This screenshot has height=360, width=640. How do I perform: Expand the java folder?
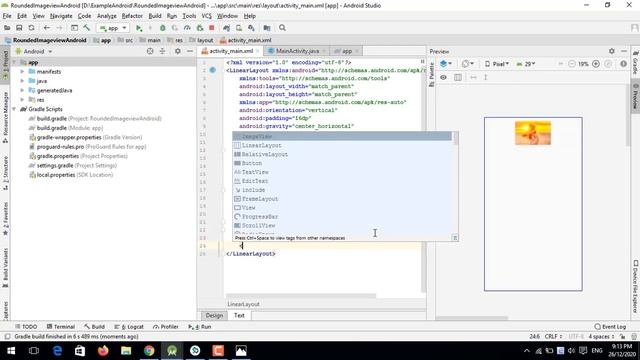(x=22, y=81)
